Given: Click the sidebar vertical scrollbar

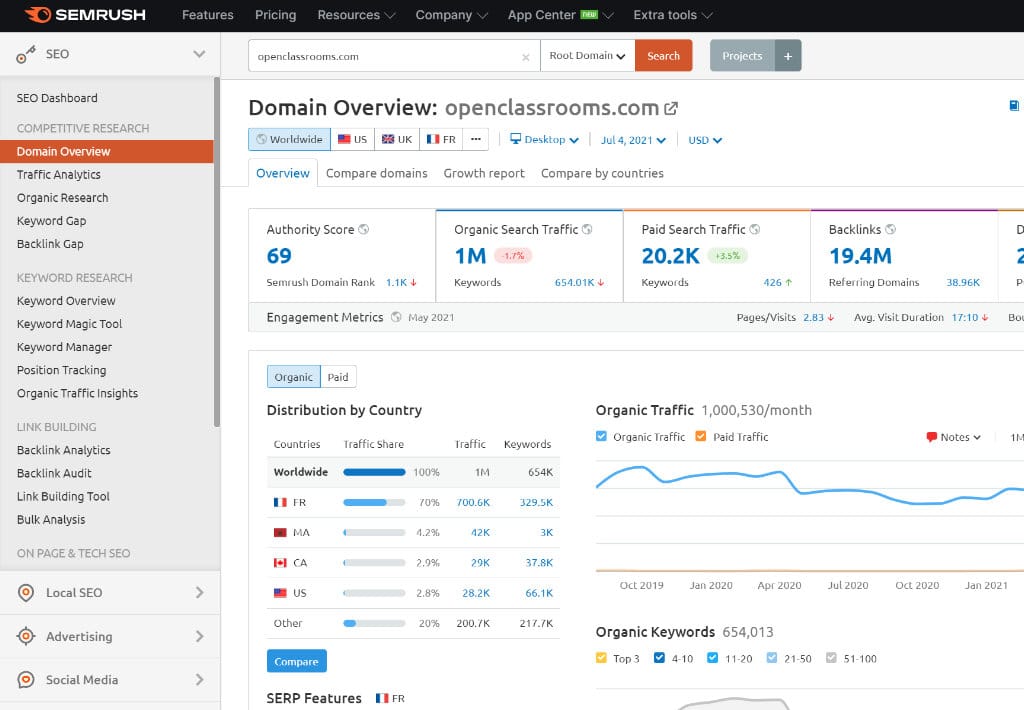Looking at the screenshot, I should [x=217, y=251].
